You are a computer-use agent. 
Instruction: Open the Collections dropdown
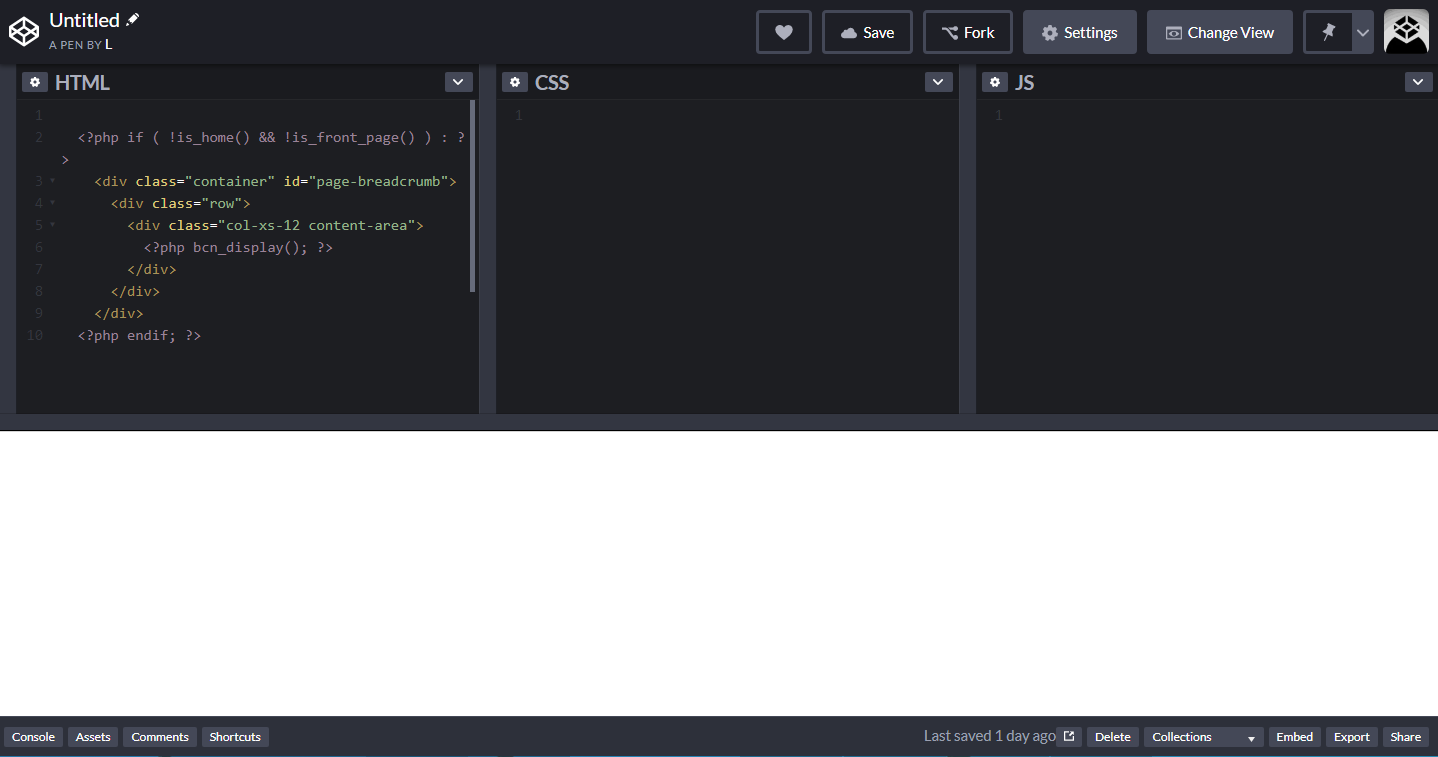pos(1202,736)
